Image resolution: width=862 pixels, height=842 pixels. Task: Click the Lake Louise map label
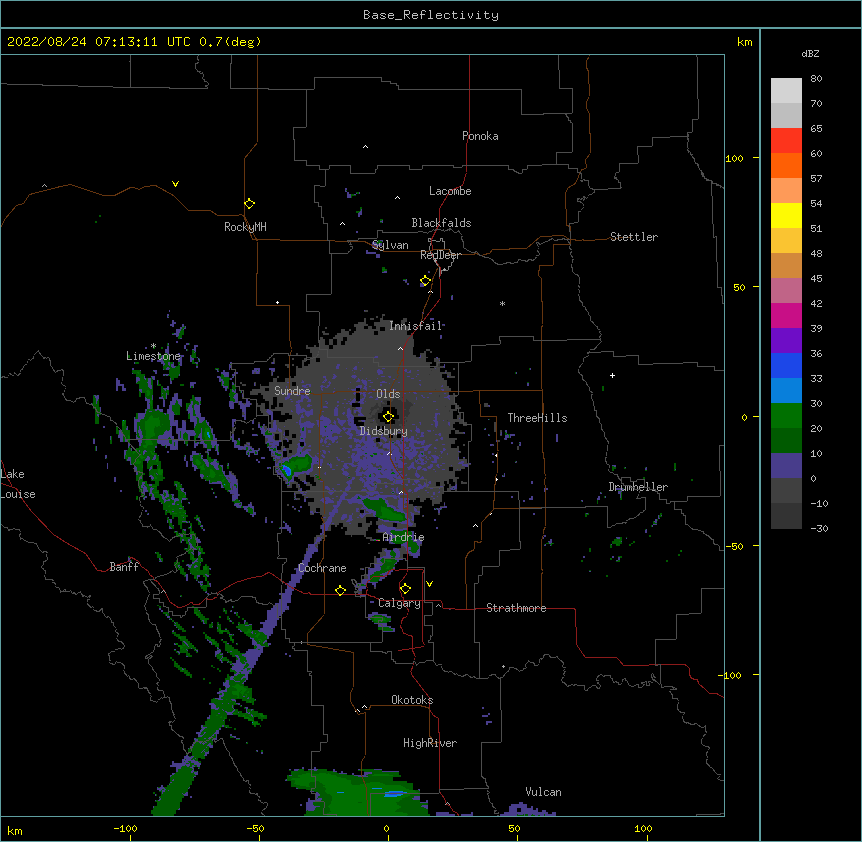click(x=18, y=484)
